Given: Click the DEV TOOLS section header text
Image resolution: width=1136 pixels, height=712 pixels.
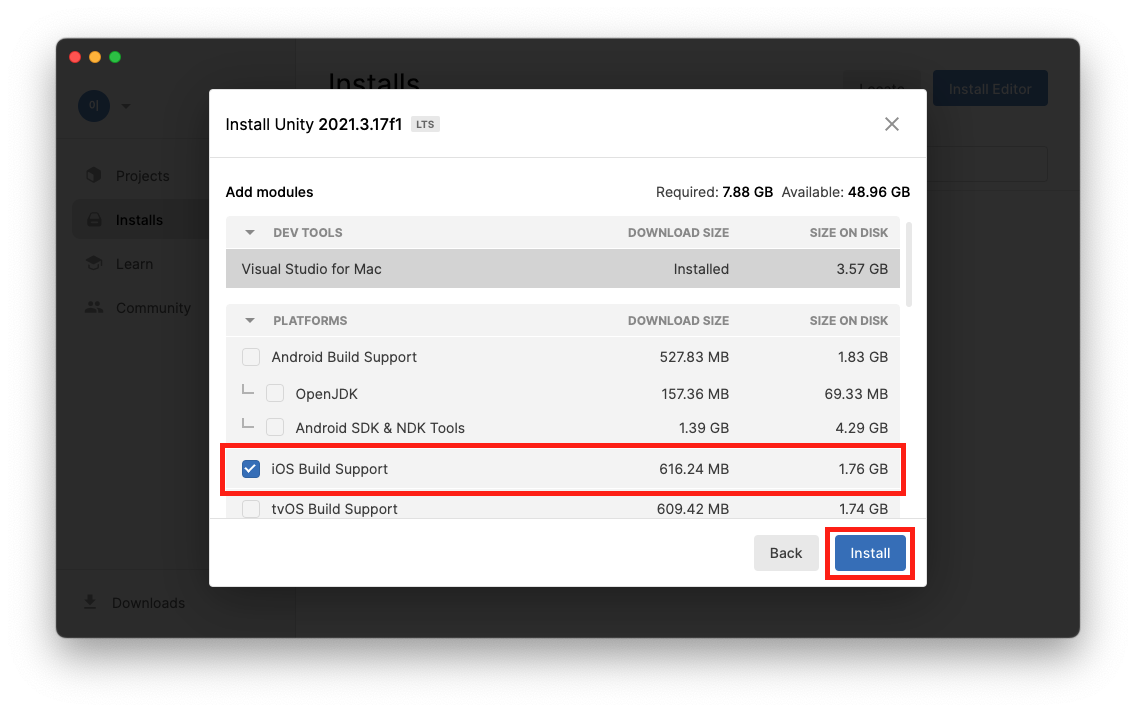Looking at the screenshot, I should click(x=307, y=233).
